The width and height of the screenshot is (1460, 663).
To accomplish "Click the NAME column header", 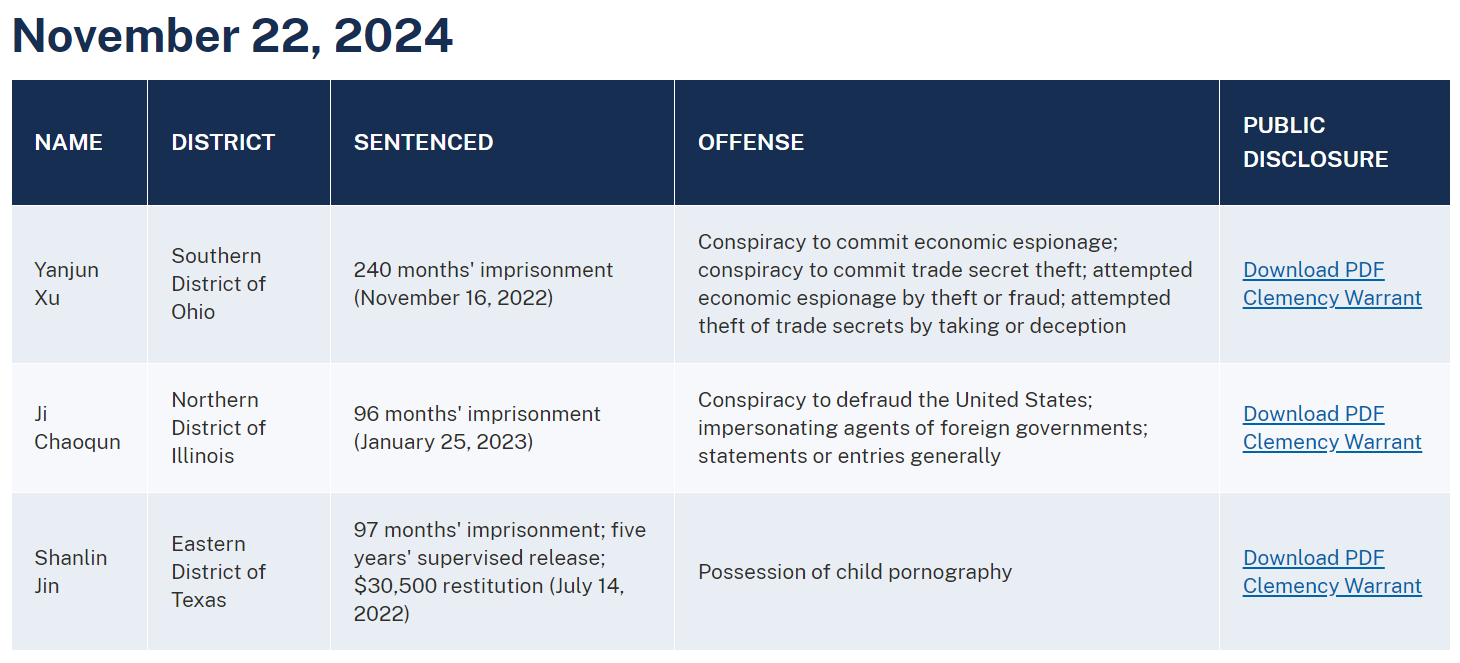I will tap(69, 142).
